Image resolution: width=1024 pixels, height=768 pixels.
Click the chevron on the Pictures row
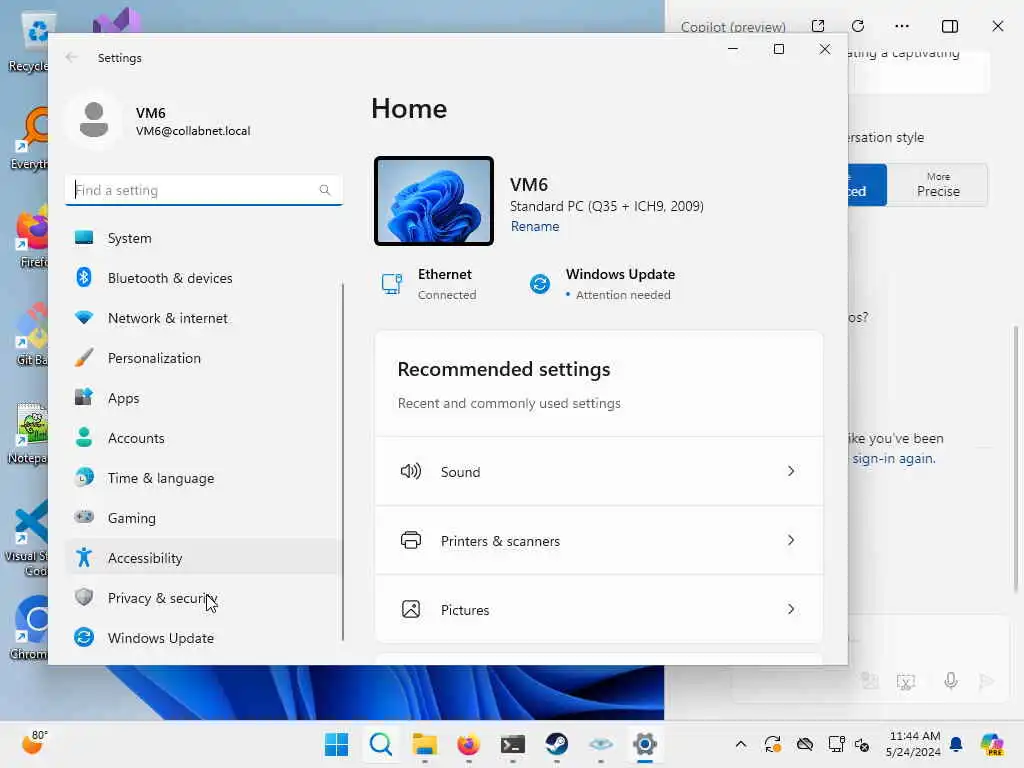coord(791,609)
